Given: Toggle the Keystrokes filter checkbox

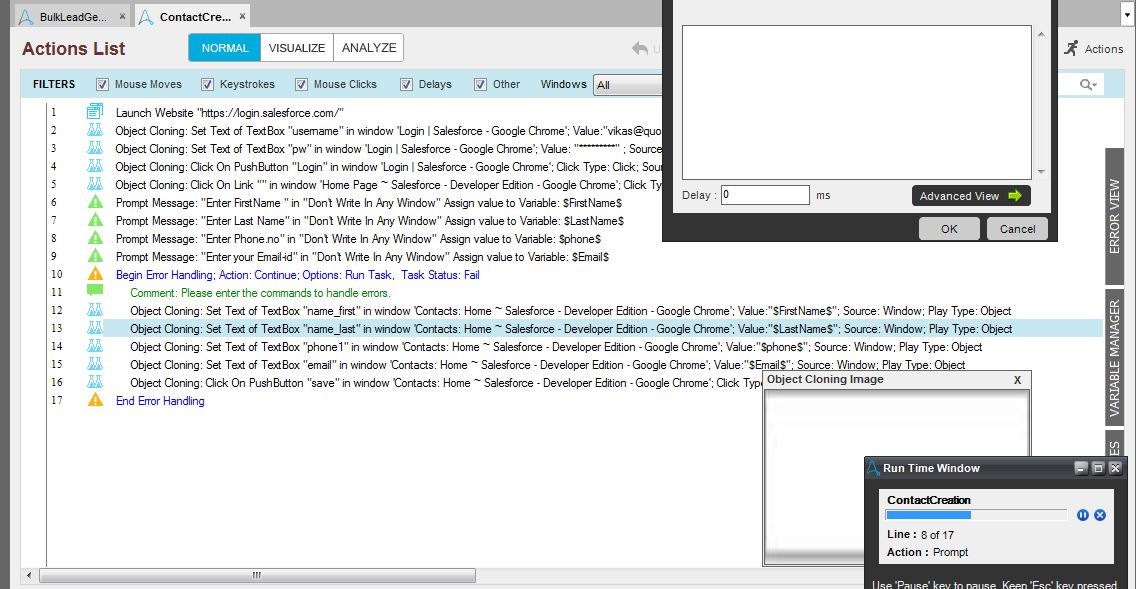Looking at the screenshot, I should tap(208, 85).
